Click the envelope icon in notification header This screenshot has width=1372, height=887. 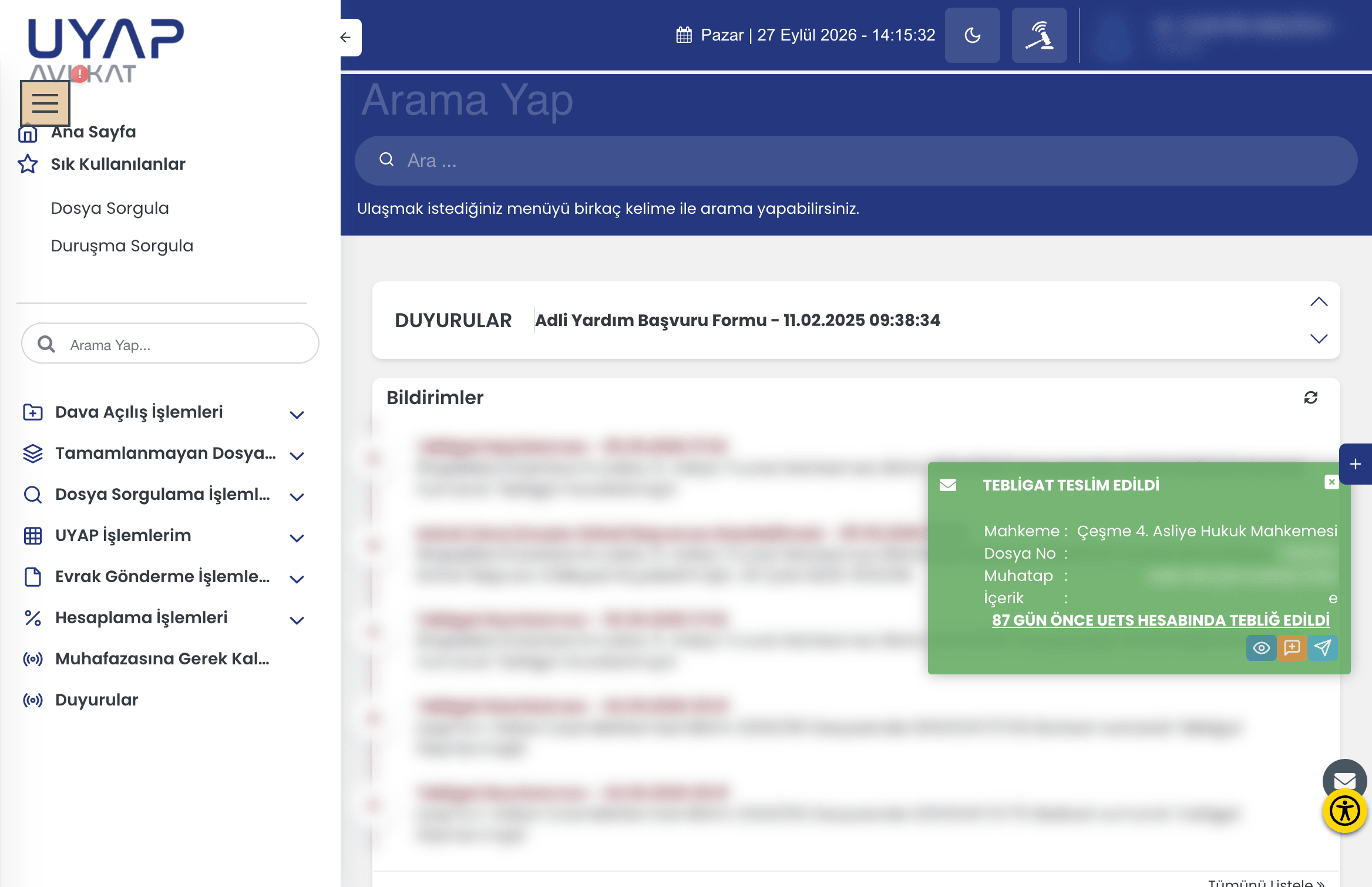pyautogui.click(x=948, y=485)
